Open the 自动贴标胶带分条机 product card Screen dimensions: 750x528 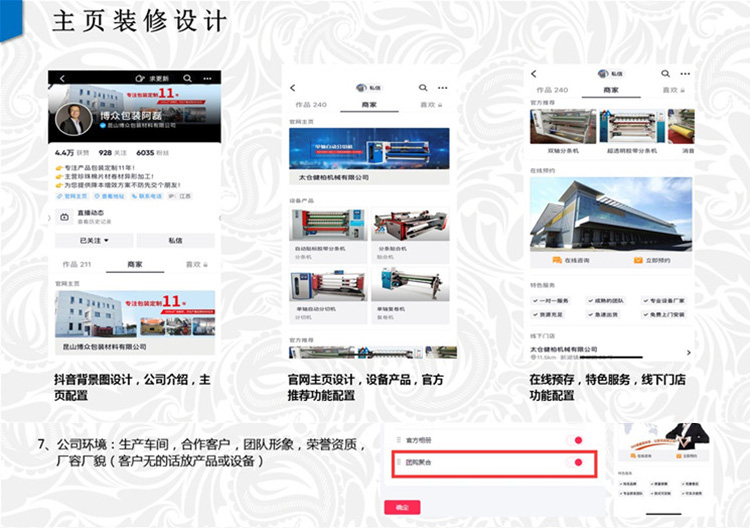(328, 235)
